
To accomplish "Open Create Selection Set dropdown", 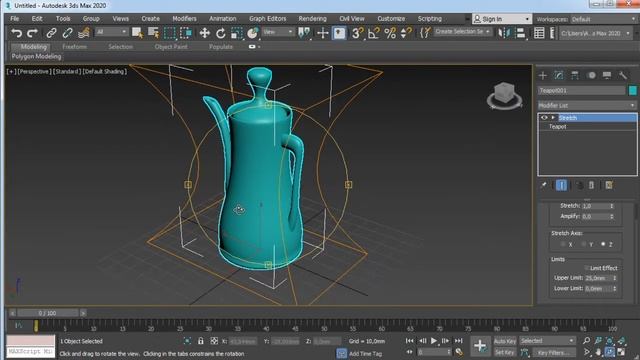I will [x=462, y=31].
